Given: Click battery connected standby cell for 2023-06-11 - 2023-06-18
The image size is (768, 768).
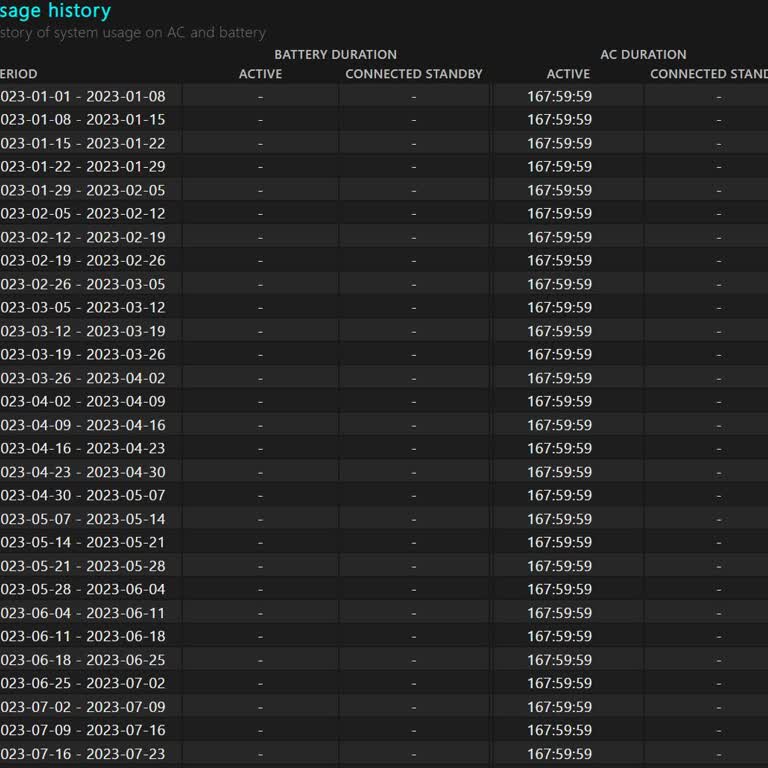Looking at the screenshot, I should point(413,636).
